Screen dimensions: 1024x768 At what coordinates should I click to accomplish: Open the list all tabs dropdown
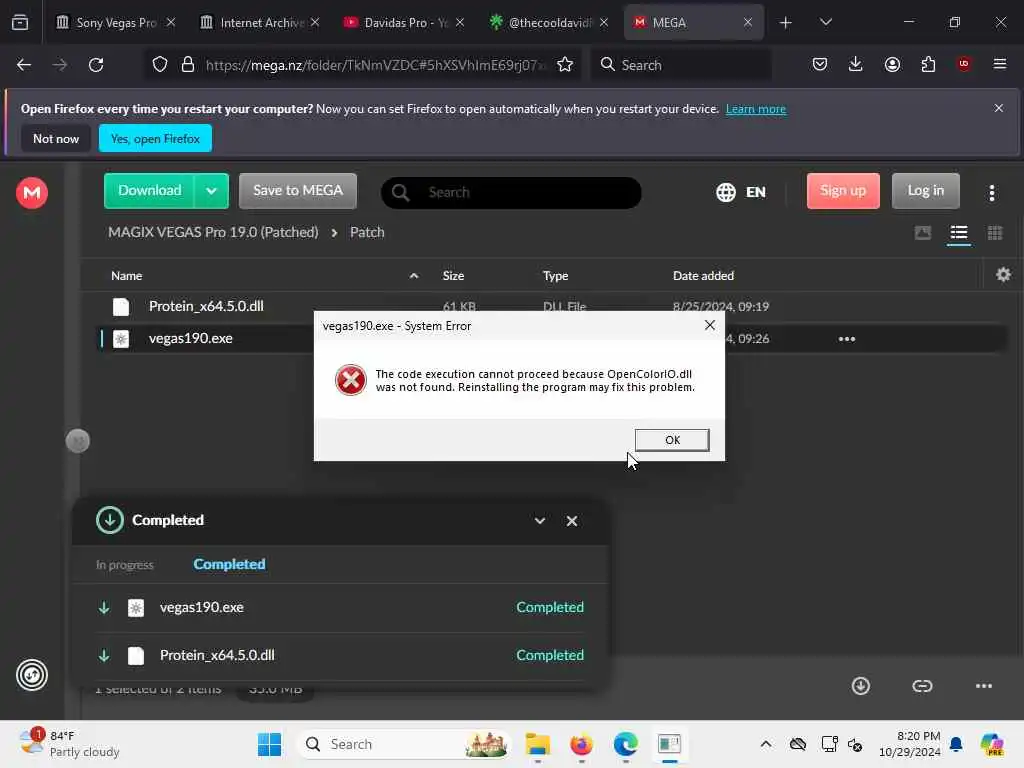click(x=825, y=23)
